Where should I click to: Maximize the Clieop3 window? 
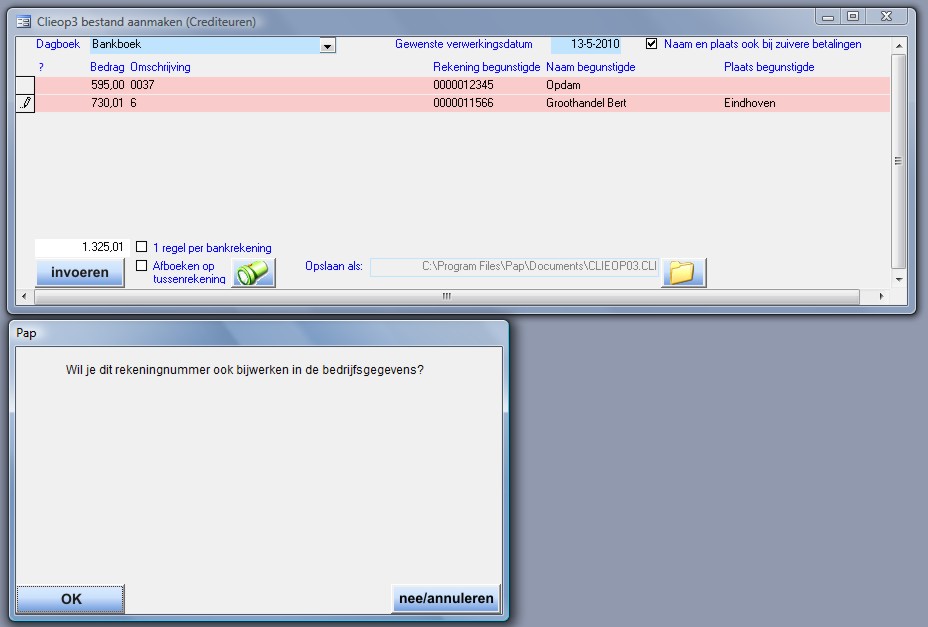853,17
